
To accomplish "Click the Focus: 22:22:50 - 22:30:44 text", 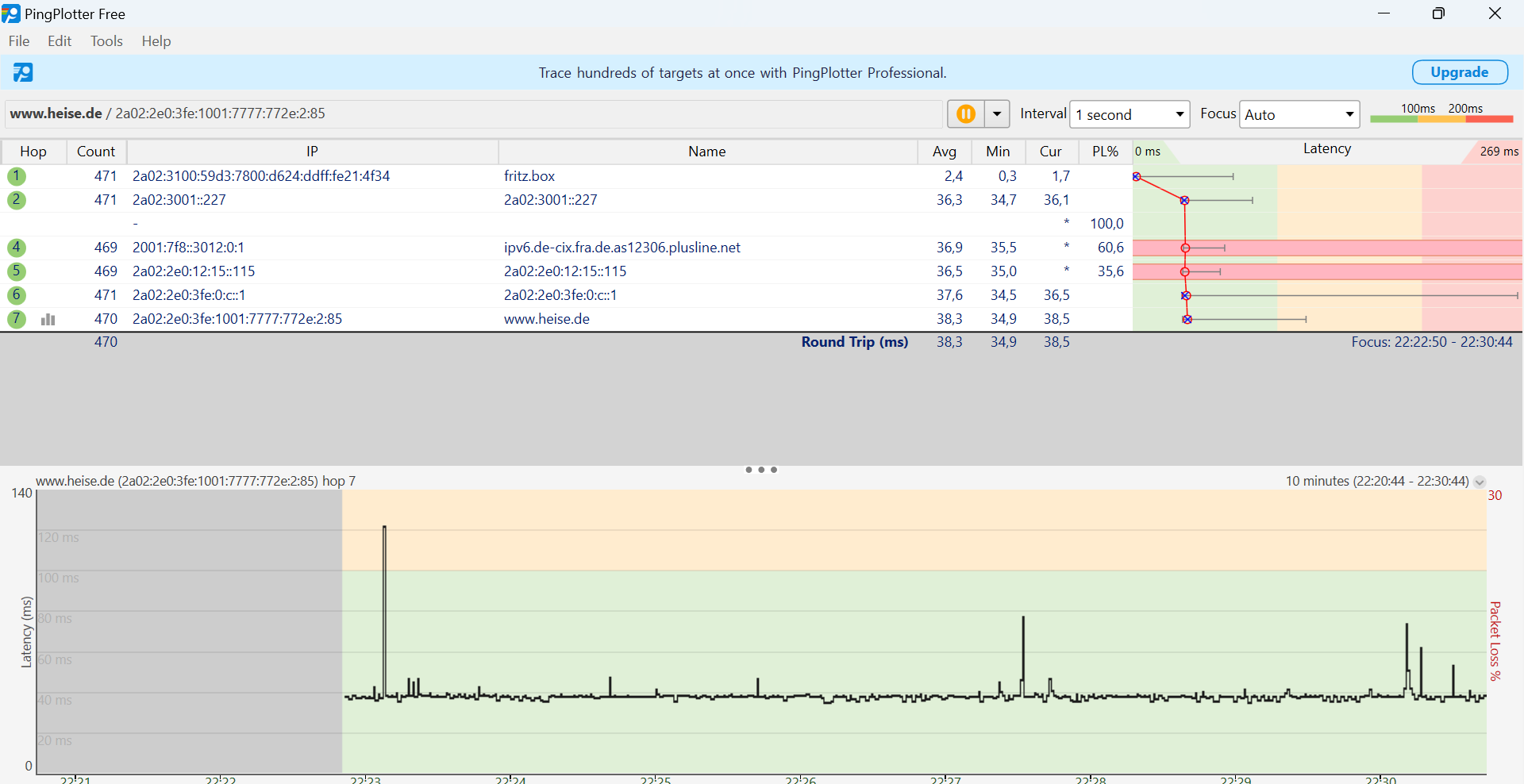I will point(1432,342).
